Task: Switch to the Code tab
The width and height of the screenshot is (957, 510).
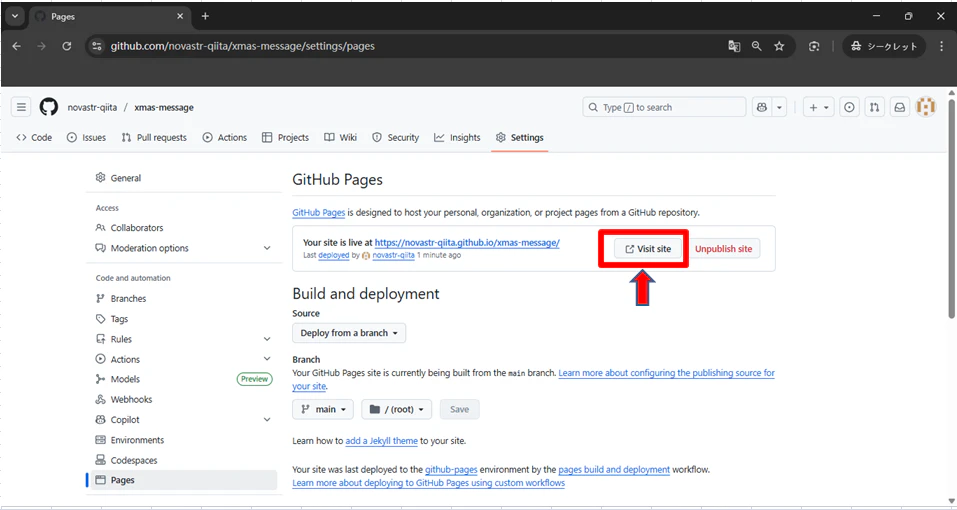Action: click(34, 138)
